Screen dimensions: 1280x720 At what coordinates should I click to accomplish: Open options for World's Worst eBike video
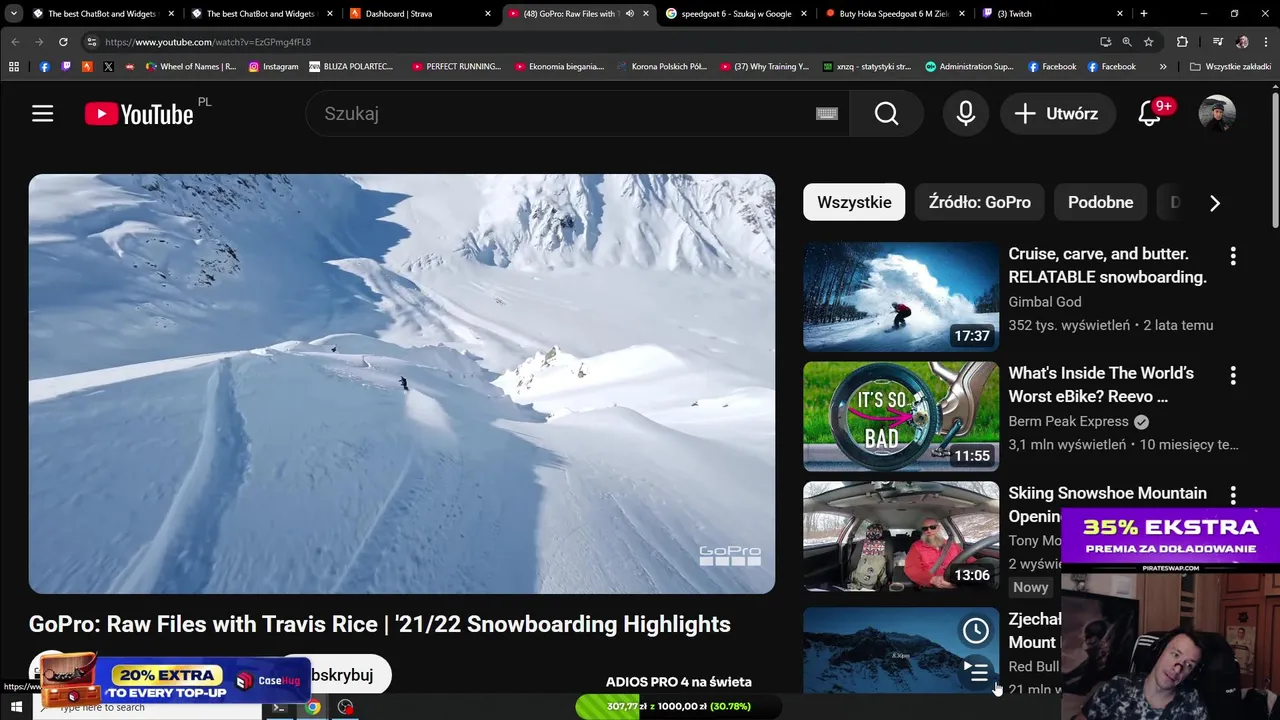[1233, 375]
